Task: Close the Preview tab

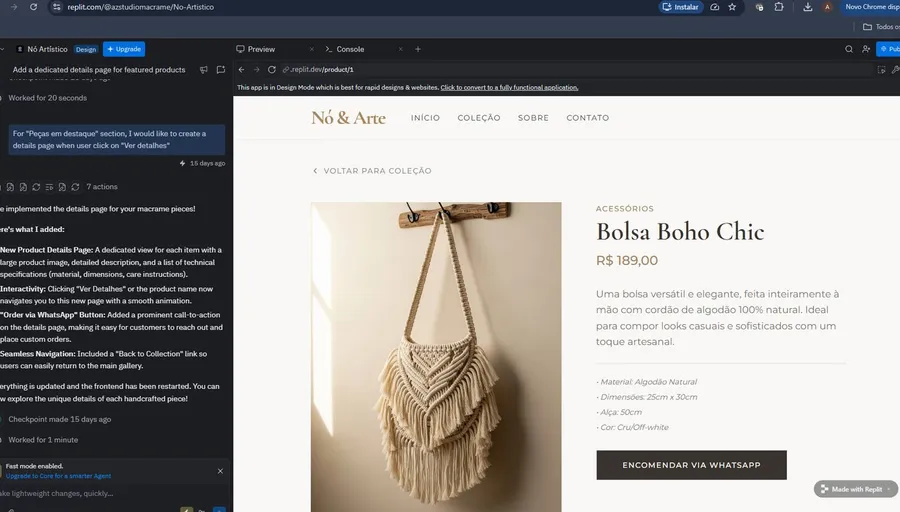Action: point(312,49)
